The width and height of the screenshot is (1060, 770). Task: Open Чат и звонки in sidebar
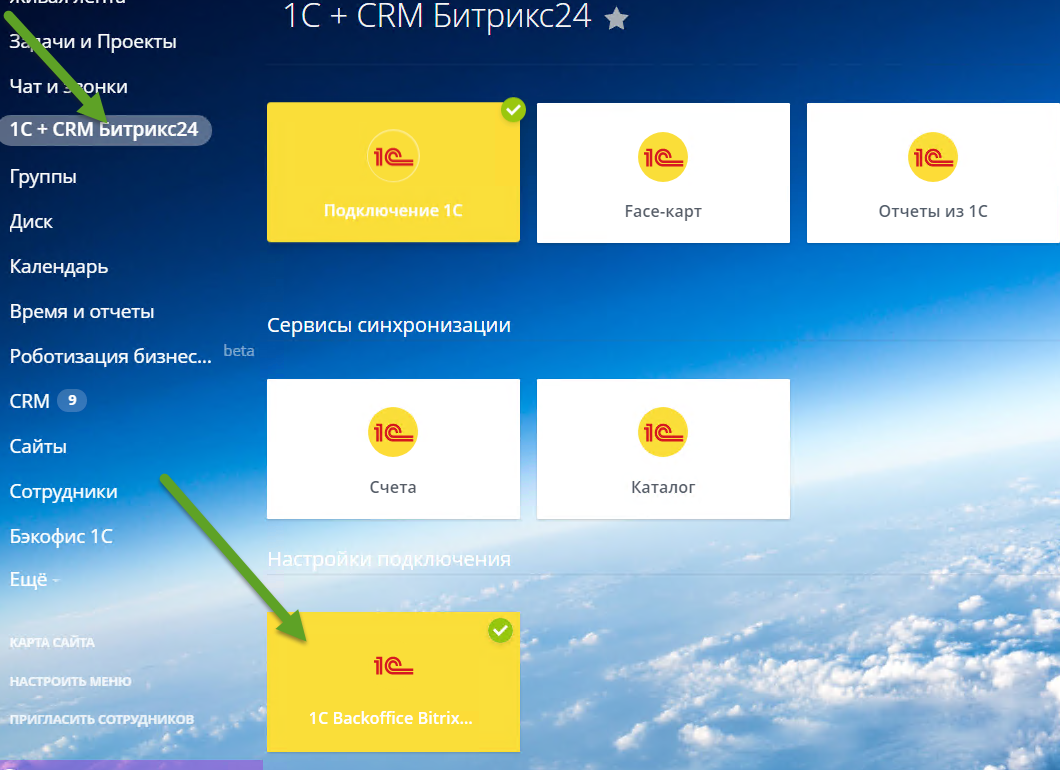tap(68, 87)
